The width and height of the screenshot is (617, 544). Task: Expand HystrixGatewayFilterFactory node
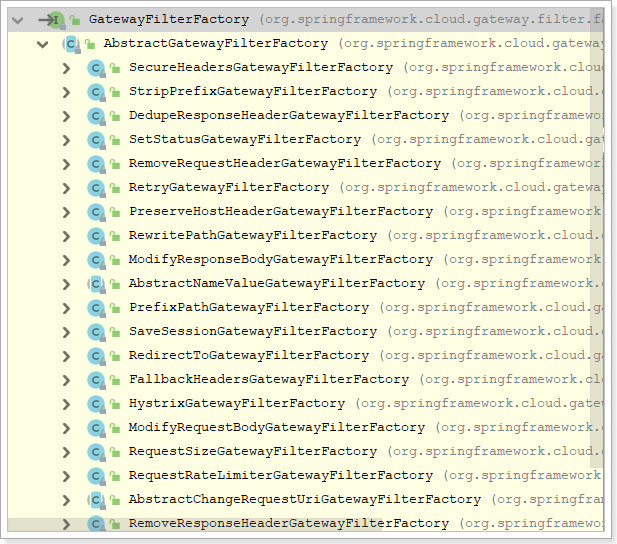click(66, 405)
